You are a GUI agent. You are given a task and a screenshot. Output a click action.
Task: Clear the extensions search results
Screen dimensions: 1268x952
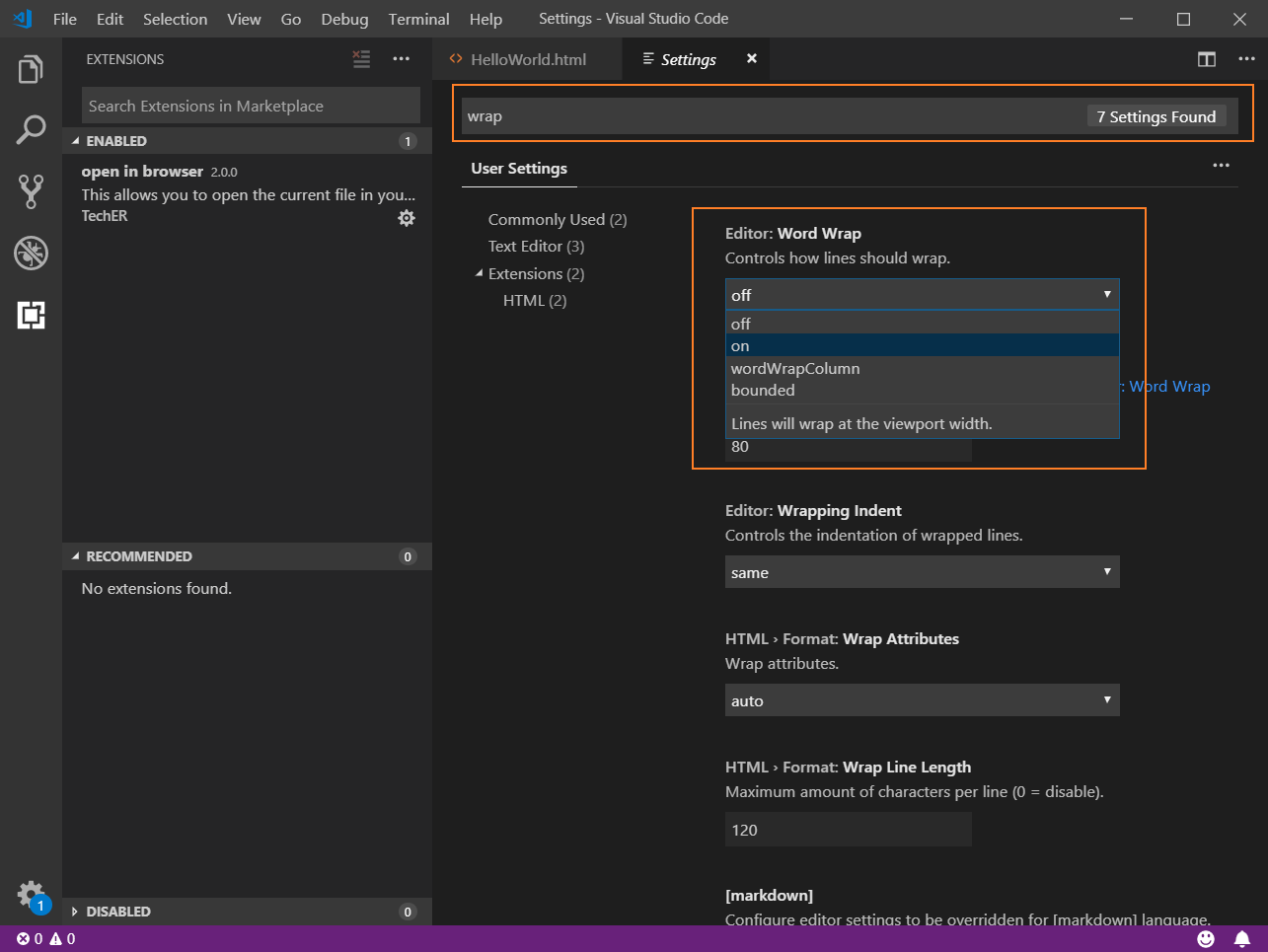point(362,59)
